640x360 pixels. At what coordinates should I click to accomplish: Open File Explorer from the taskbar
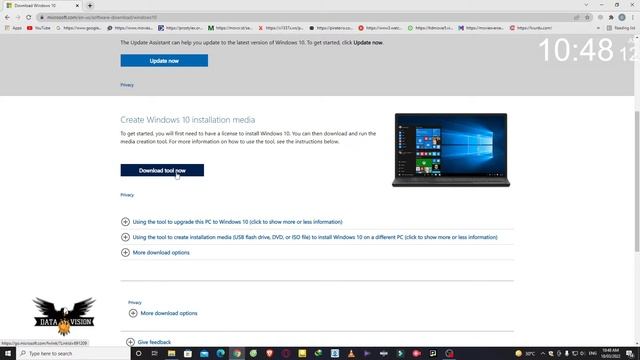[x=171, y=353]
